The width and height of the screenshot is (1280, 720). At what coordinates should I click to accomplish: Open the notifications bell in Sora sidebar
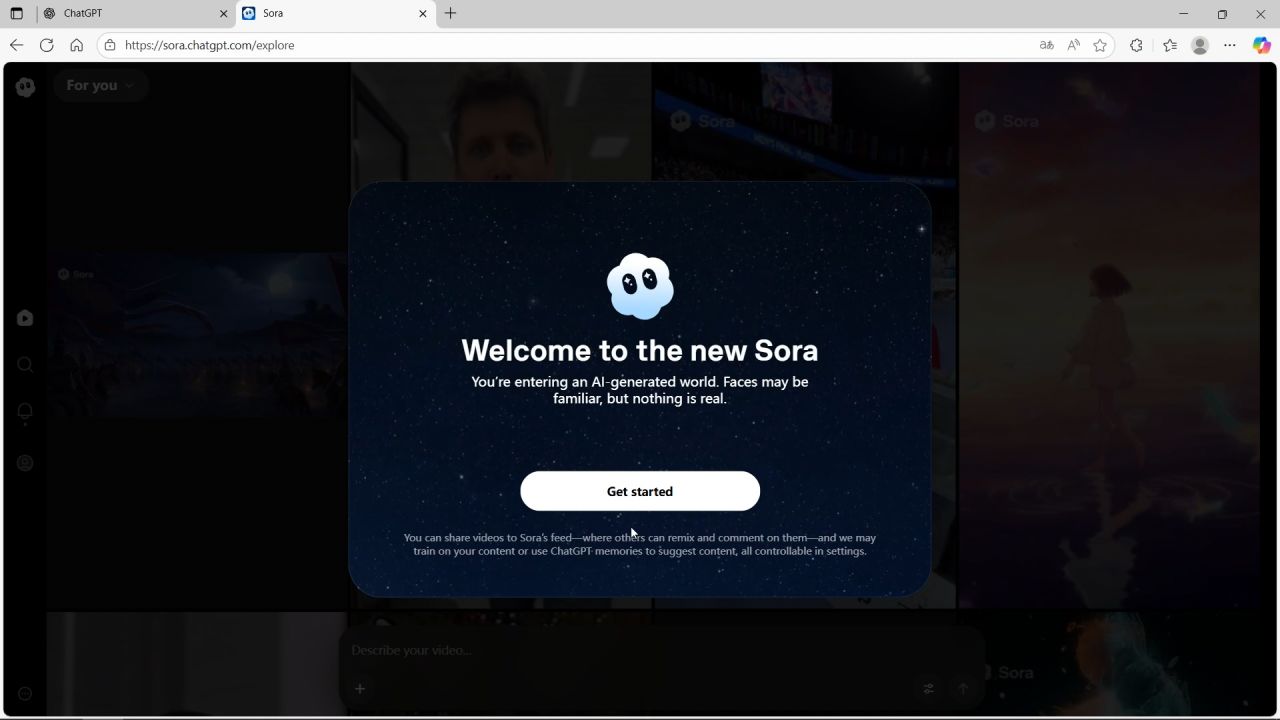click(25, 412)
